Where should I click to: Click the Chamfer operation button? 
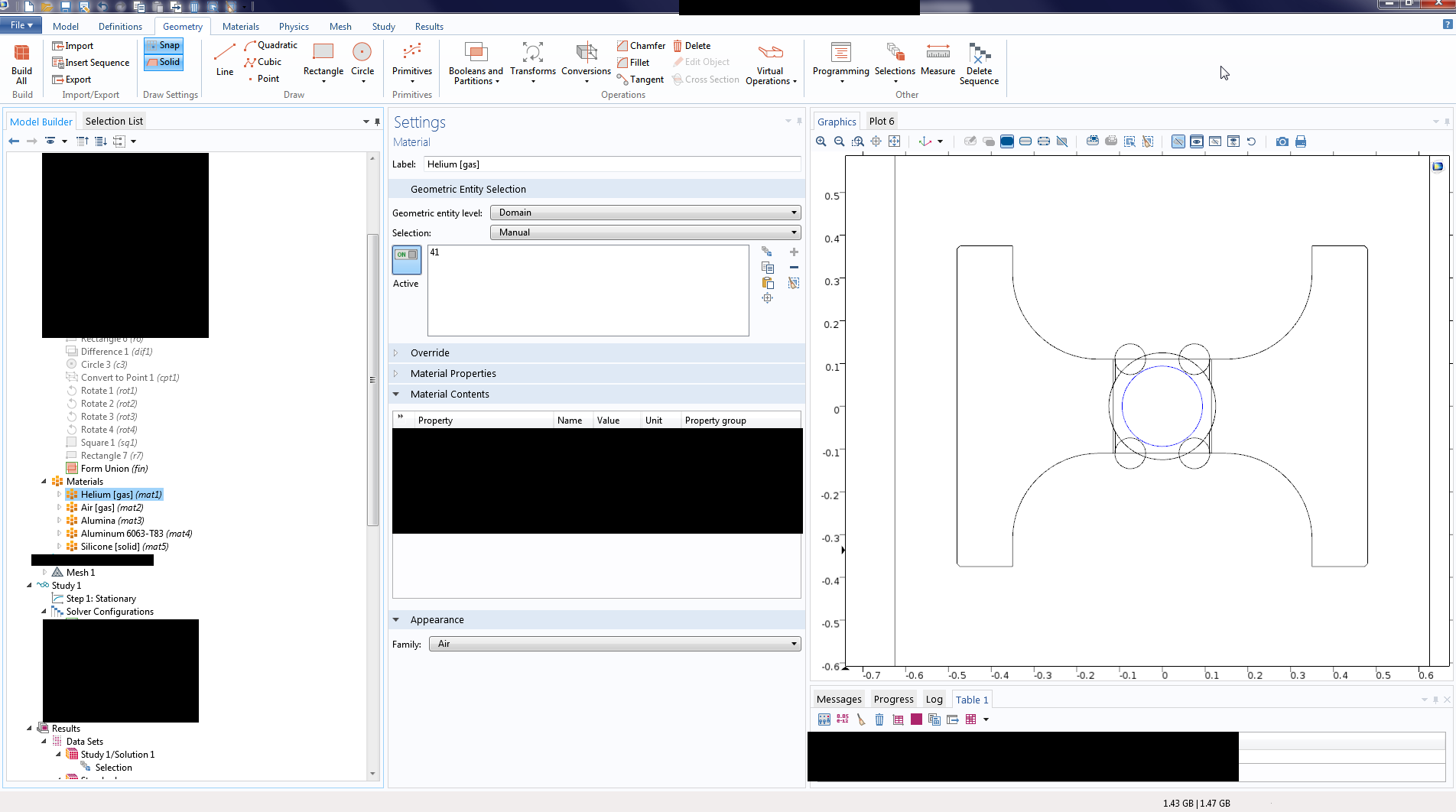(641, 46)
